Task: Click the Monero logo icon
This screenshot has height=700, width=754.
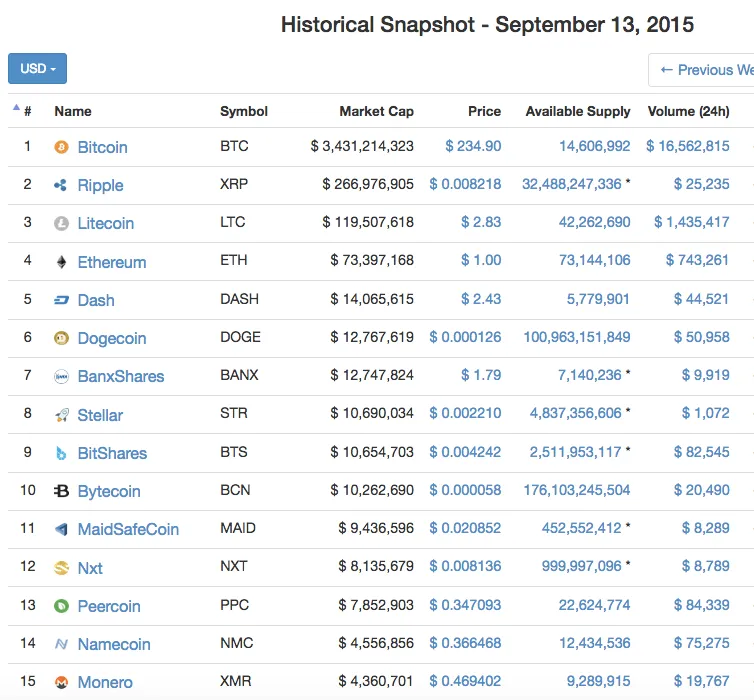Action: tap(61, 682)
